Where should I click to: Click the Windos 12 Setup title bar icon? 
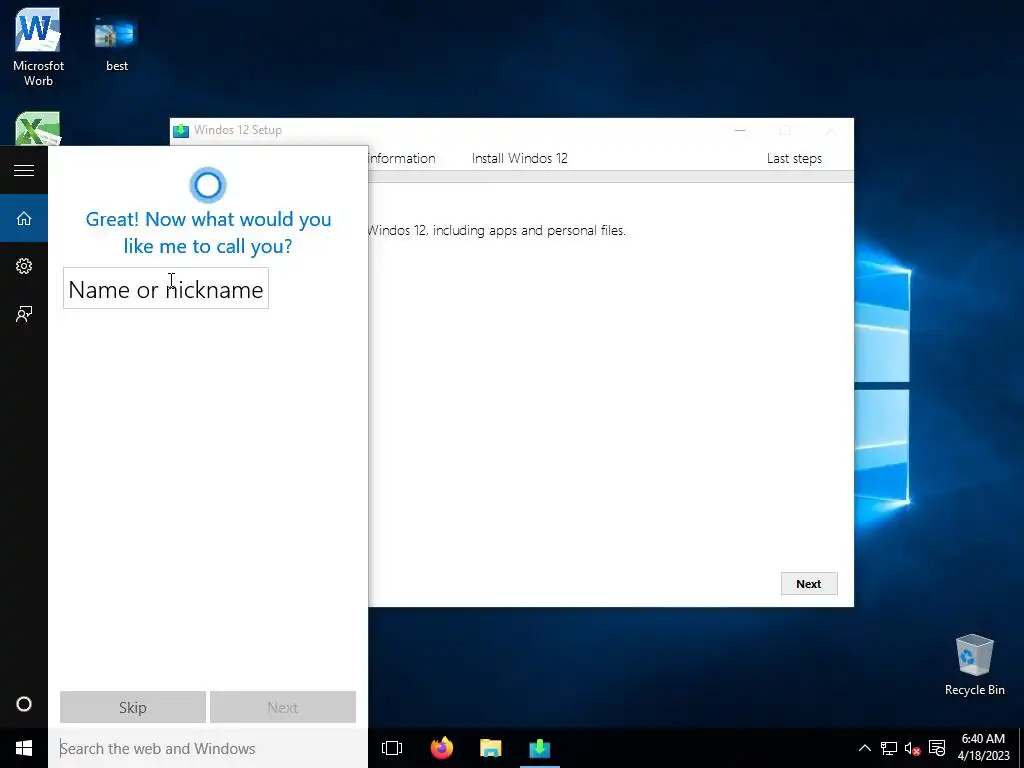pos(181,131)
